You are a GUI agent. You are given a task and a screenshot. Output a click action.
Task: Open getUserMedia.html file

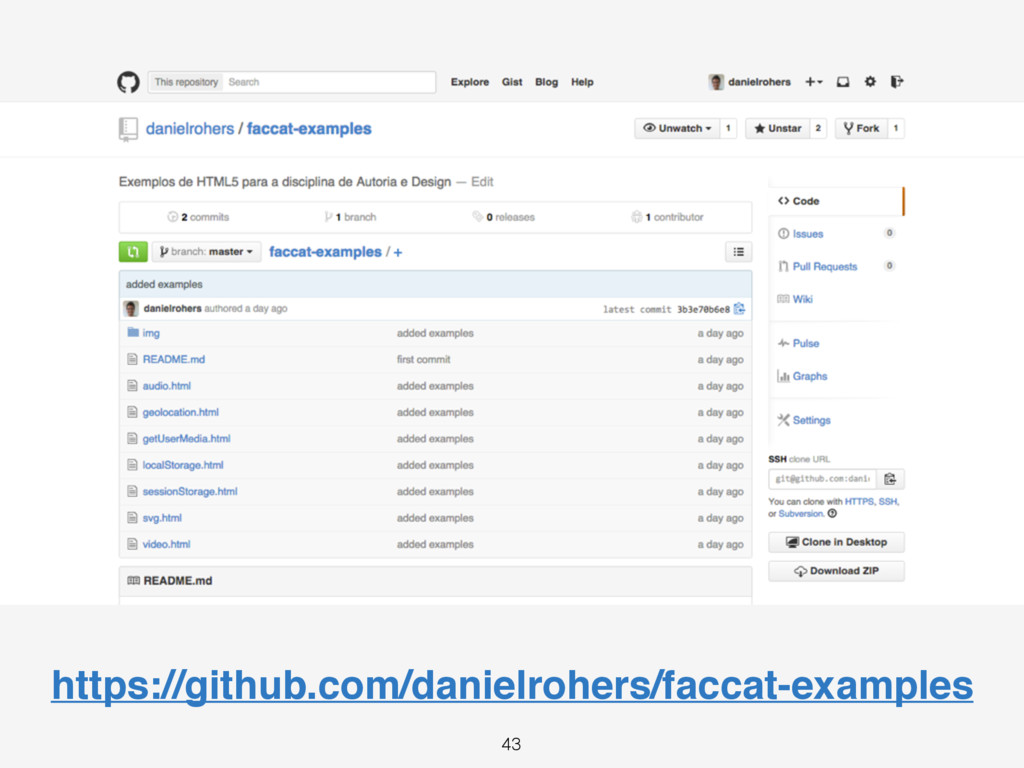click(186, 439)
